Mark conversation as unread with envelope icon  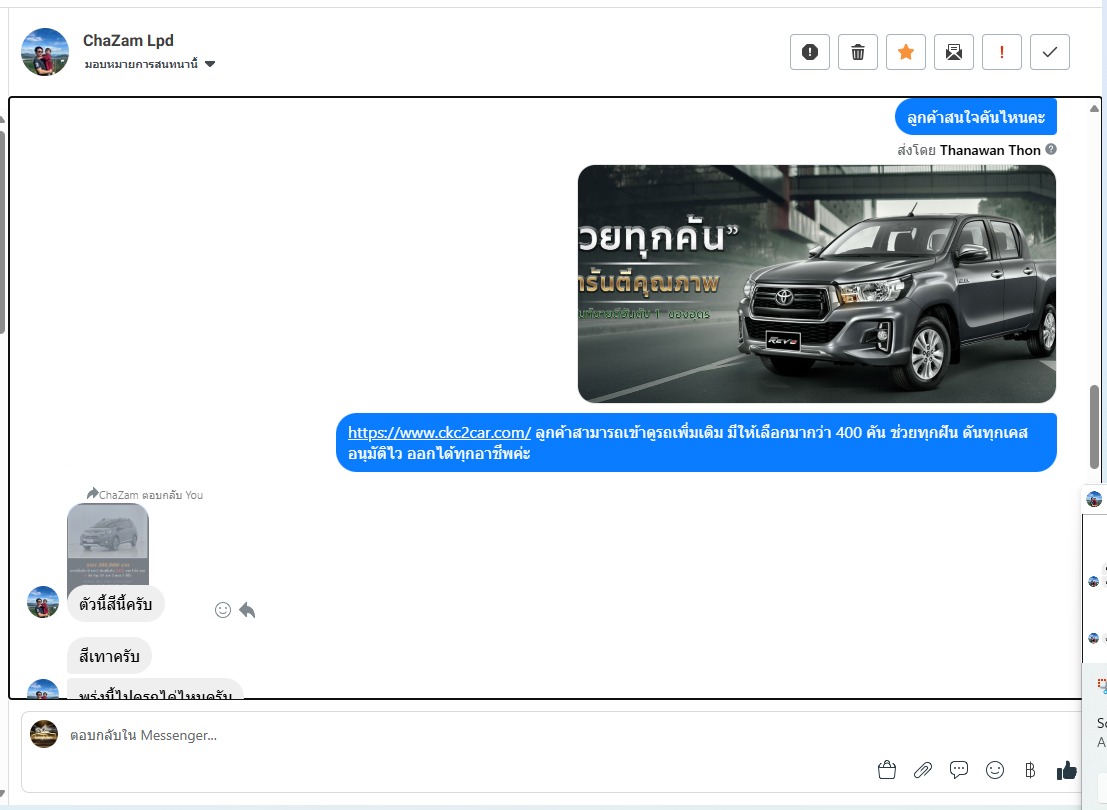point(954,52)
